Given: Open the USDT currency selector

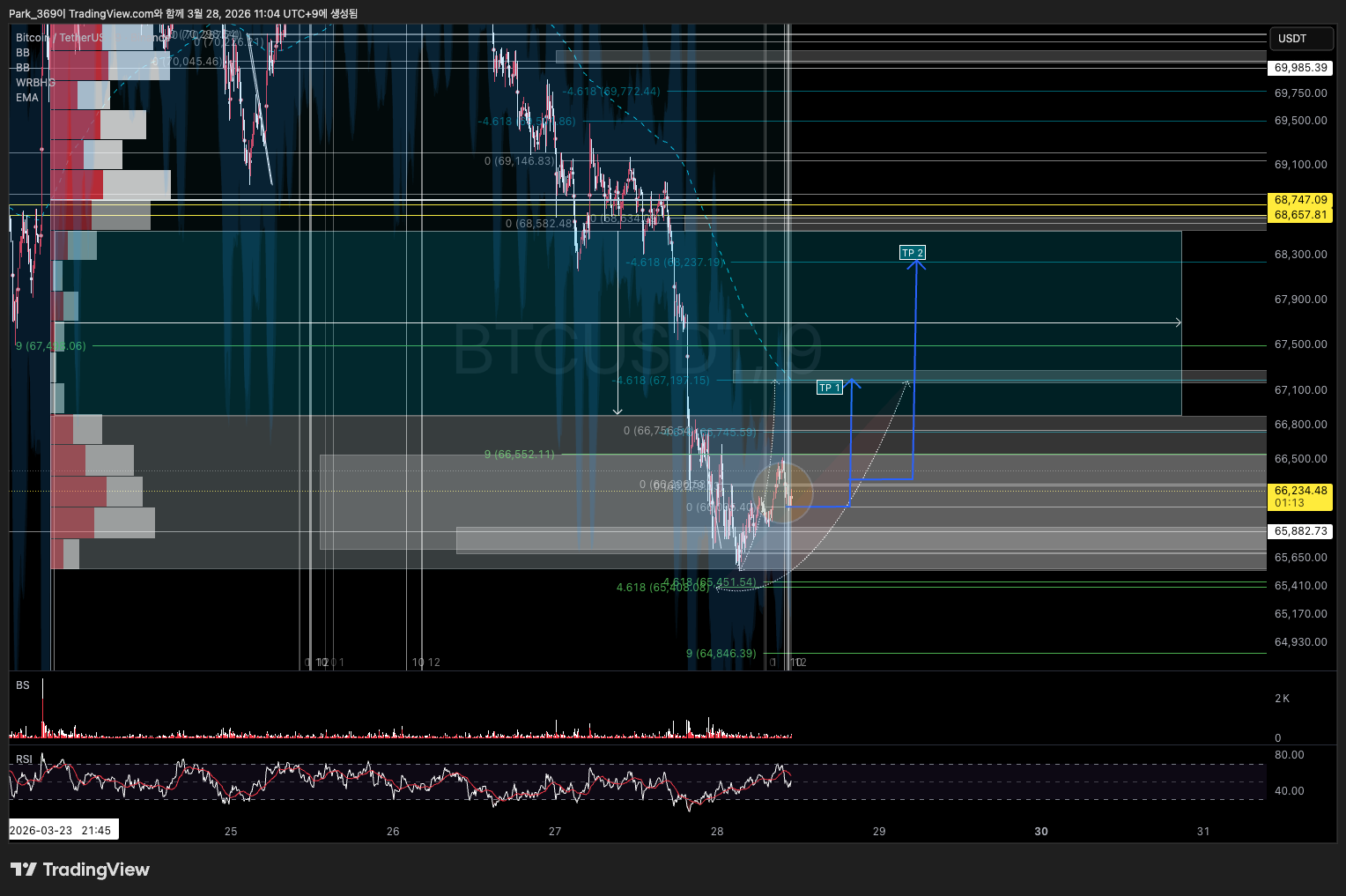Looking at the screenshot, I should [1300, 39].
